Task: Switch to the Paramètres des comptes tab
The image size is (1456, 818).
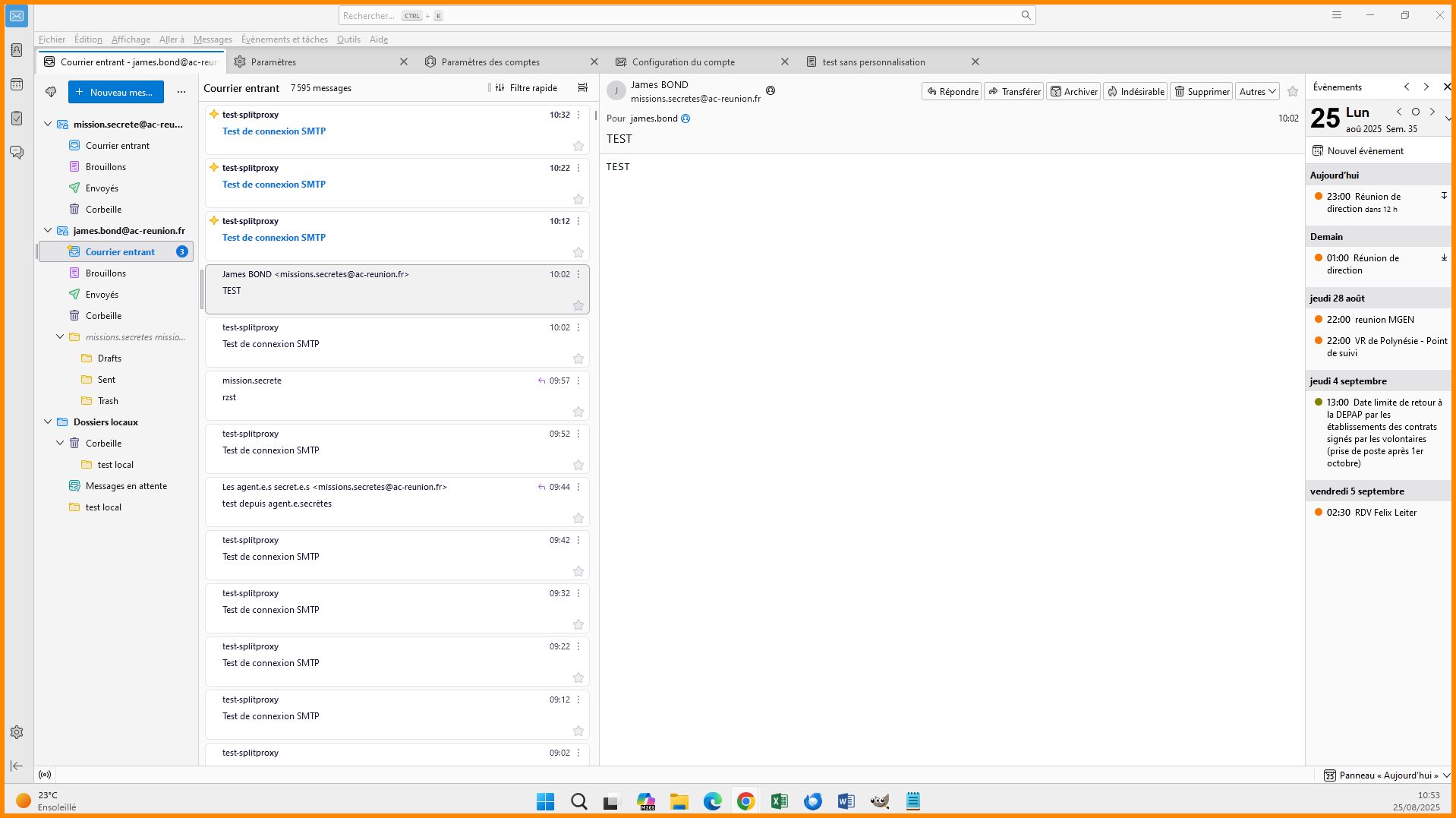Action: tap(490, 62)
